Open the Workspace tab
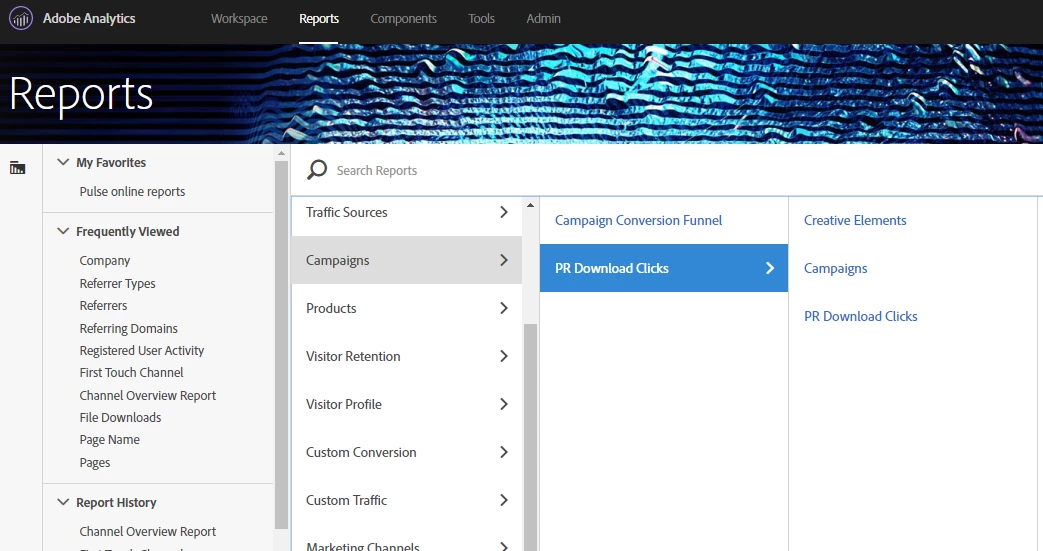Image resolution: width=1043 pixels, height=551 pixels. (239, 19)
